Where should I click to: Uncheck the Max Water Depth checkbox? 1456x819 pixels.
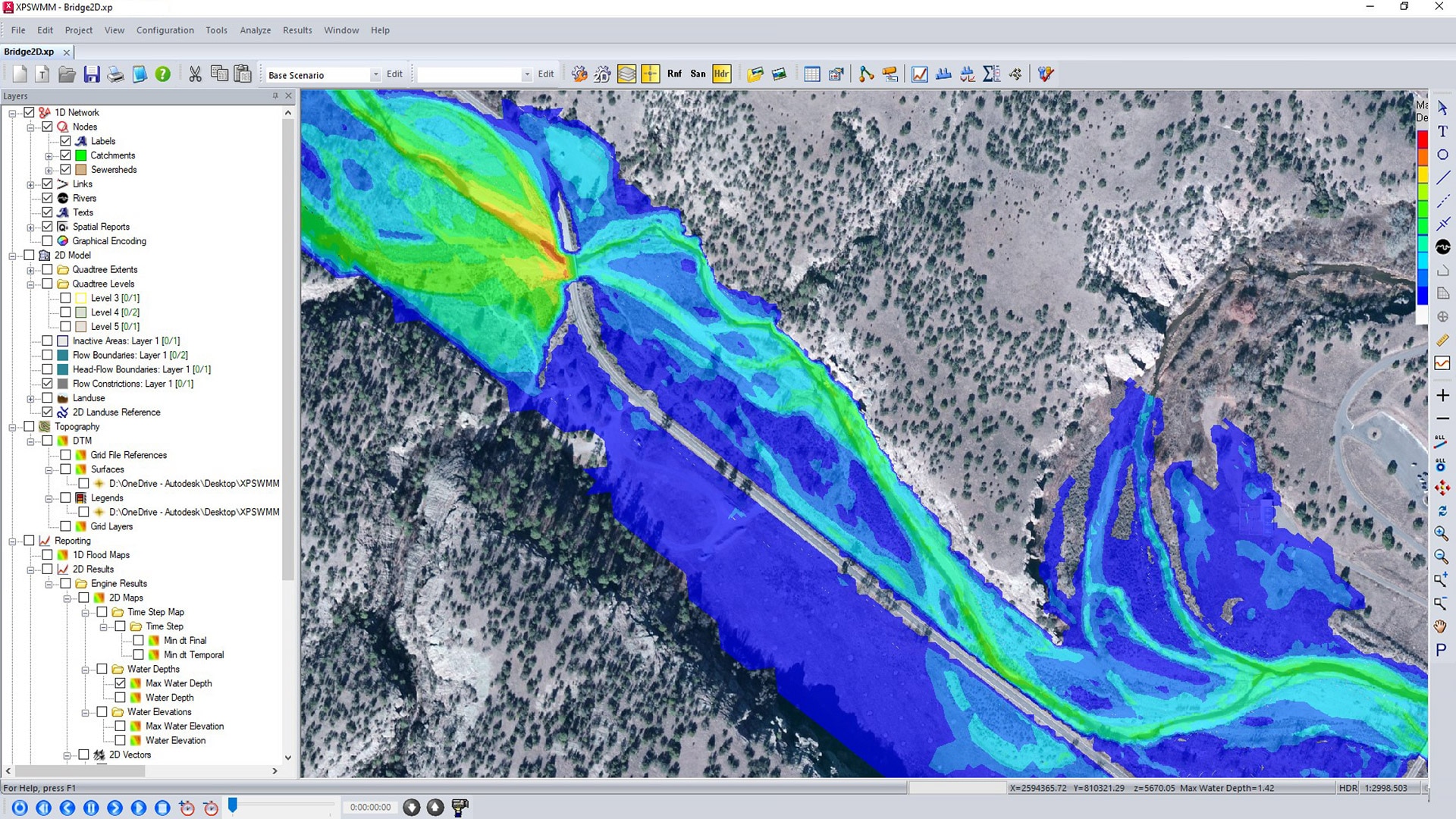[x=120, y=683]
